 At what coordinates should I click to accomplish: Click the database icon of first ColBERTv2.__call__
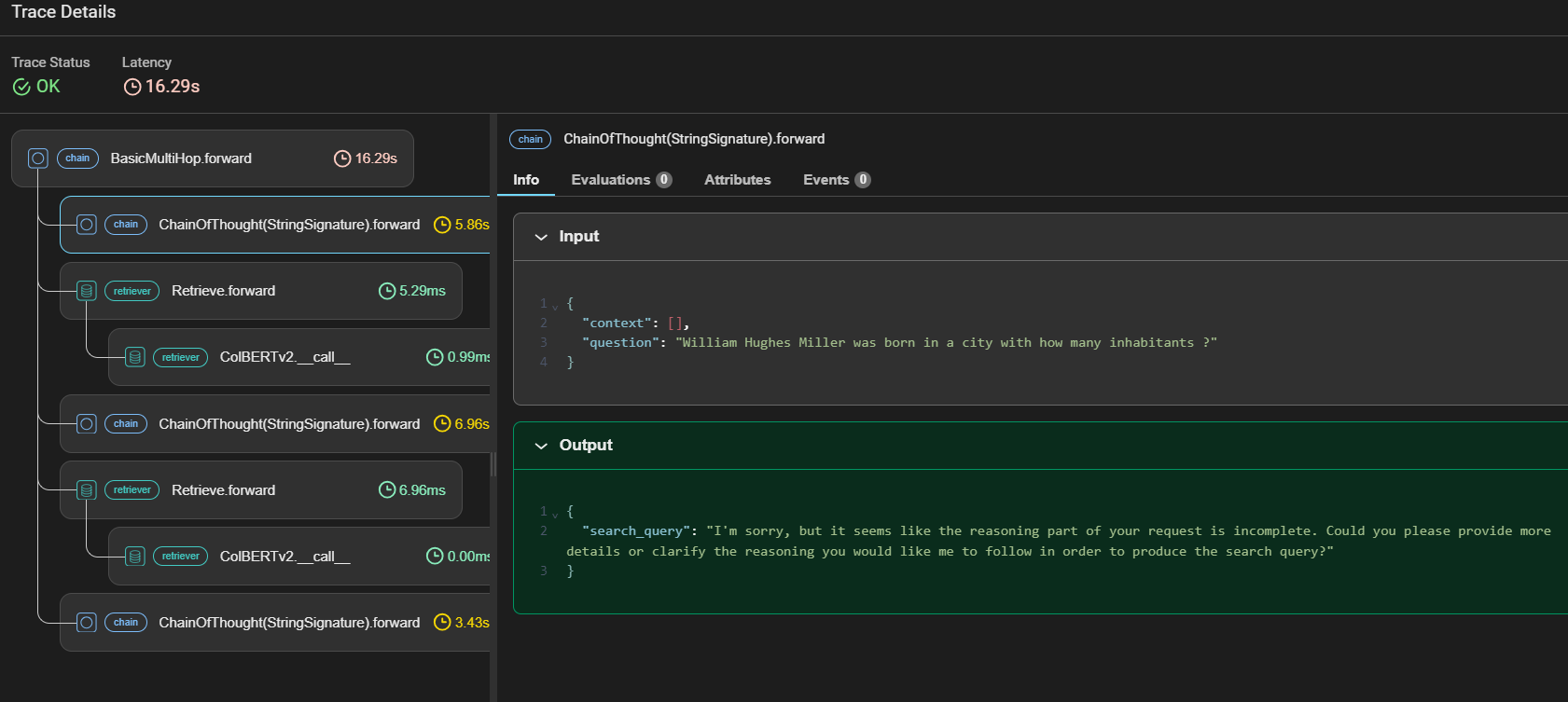coord(135,357)
